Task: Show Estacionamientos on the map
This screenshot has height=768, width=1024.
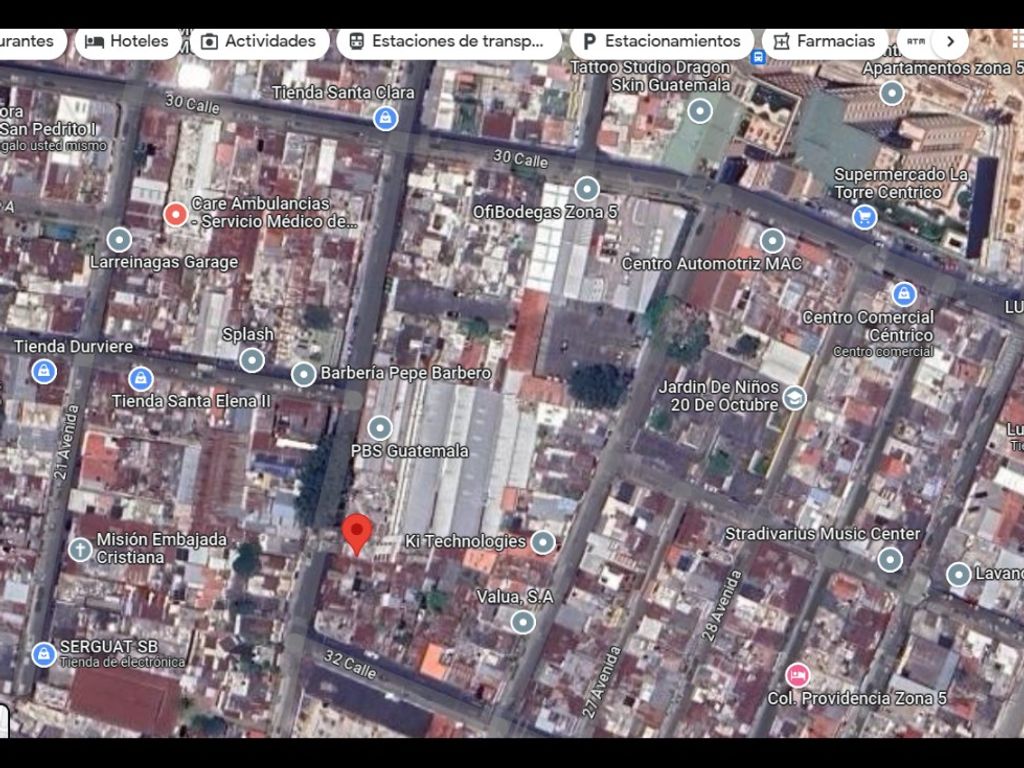Action: (x=661, y=42)
